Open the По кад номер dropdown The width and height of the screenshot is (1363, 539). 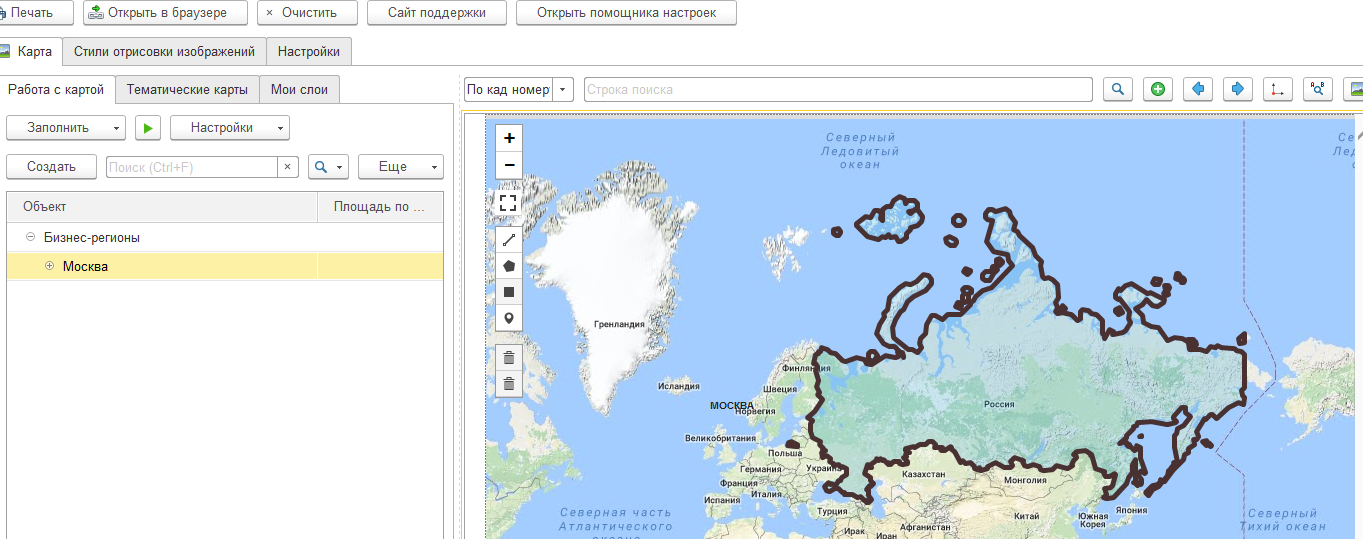(x=564, y=90)
